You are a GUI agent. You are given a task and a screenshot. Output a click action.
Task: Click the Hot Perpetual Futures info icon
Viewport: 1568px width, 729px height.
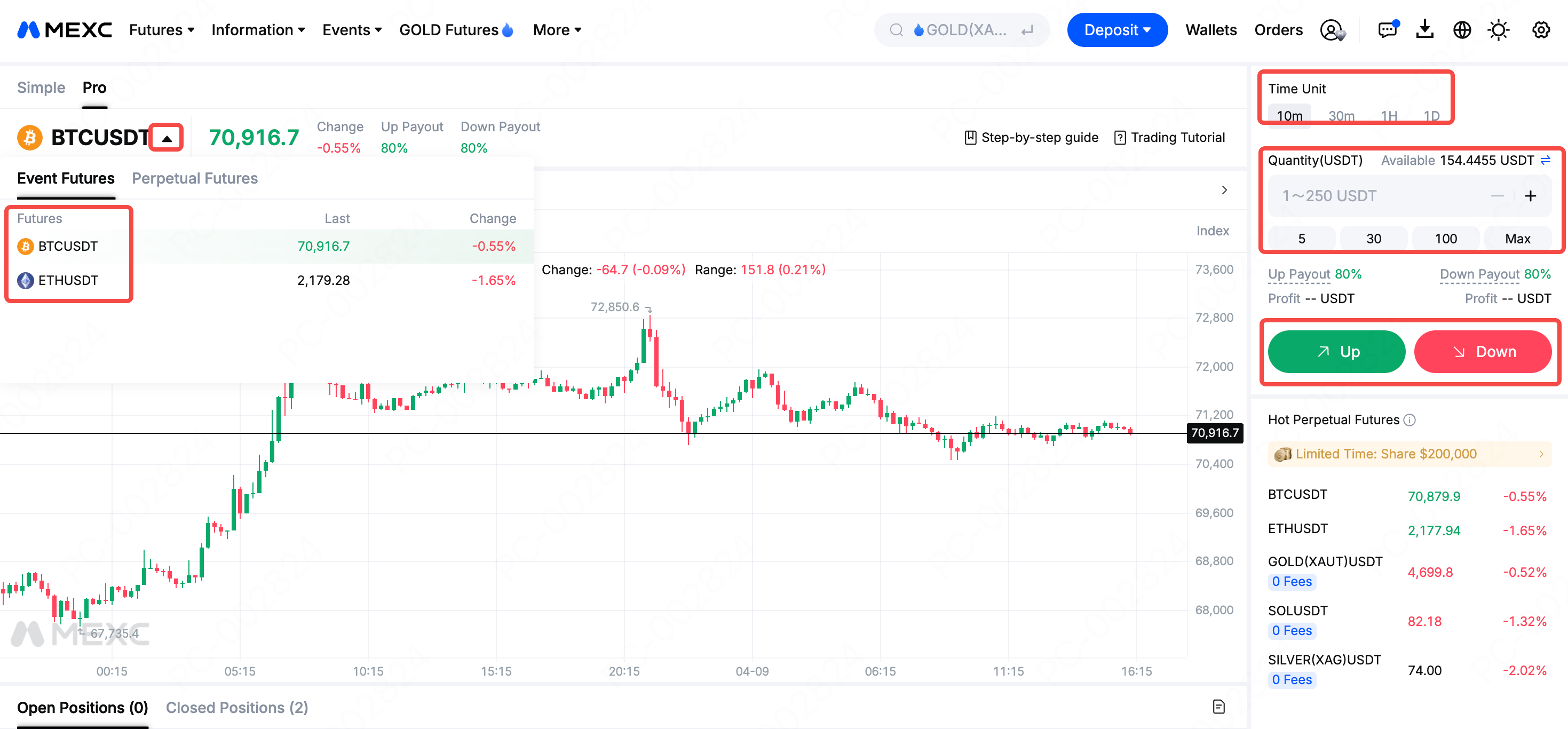click(1409, 420)
